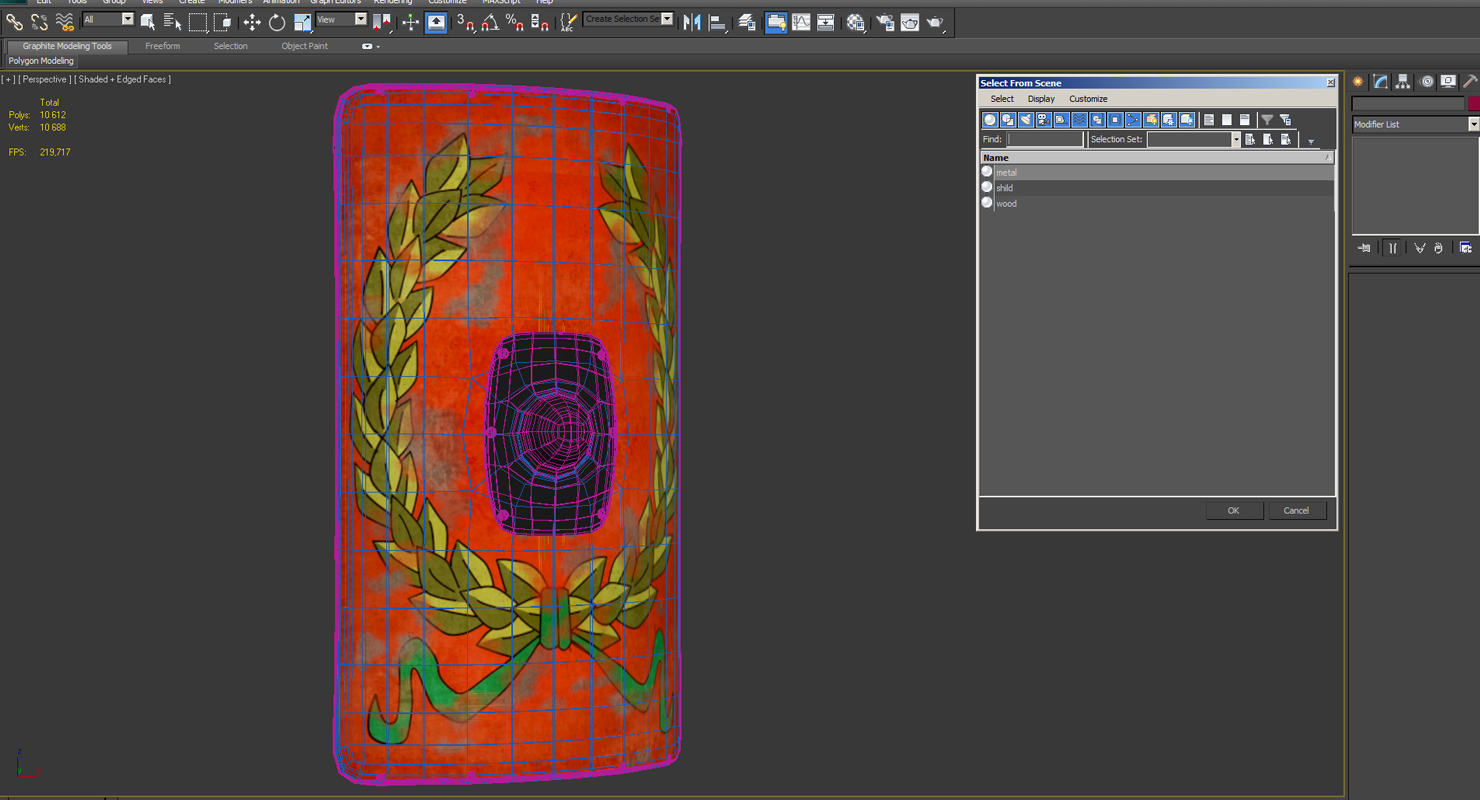Open the Selection Set dropdown in dialog
Image resolution: width=1480 pixels, height=800 pixels.
tap(1235, 140)
